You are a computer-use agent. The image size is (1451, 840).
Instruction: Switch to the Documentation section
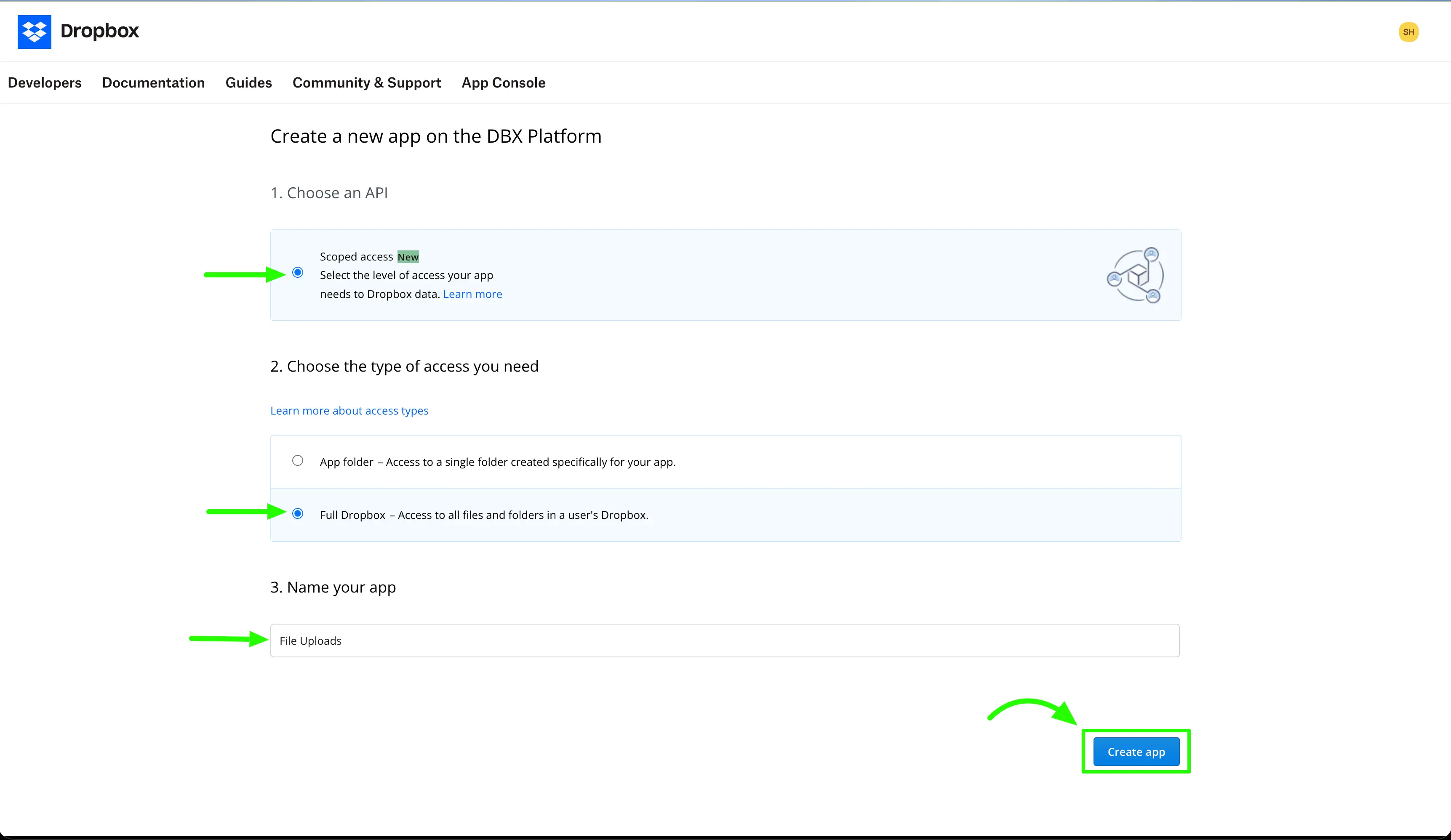[x=153, y=82]
